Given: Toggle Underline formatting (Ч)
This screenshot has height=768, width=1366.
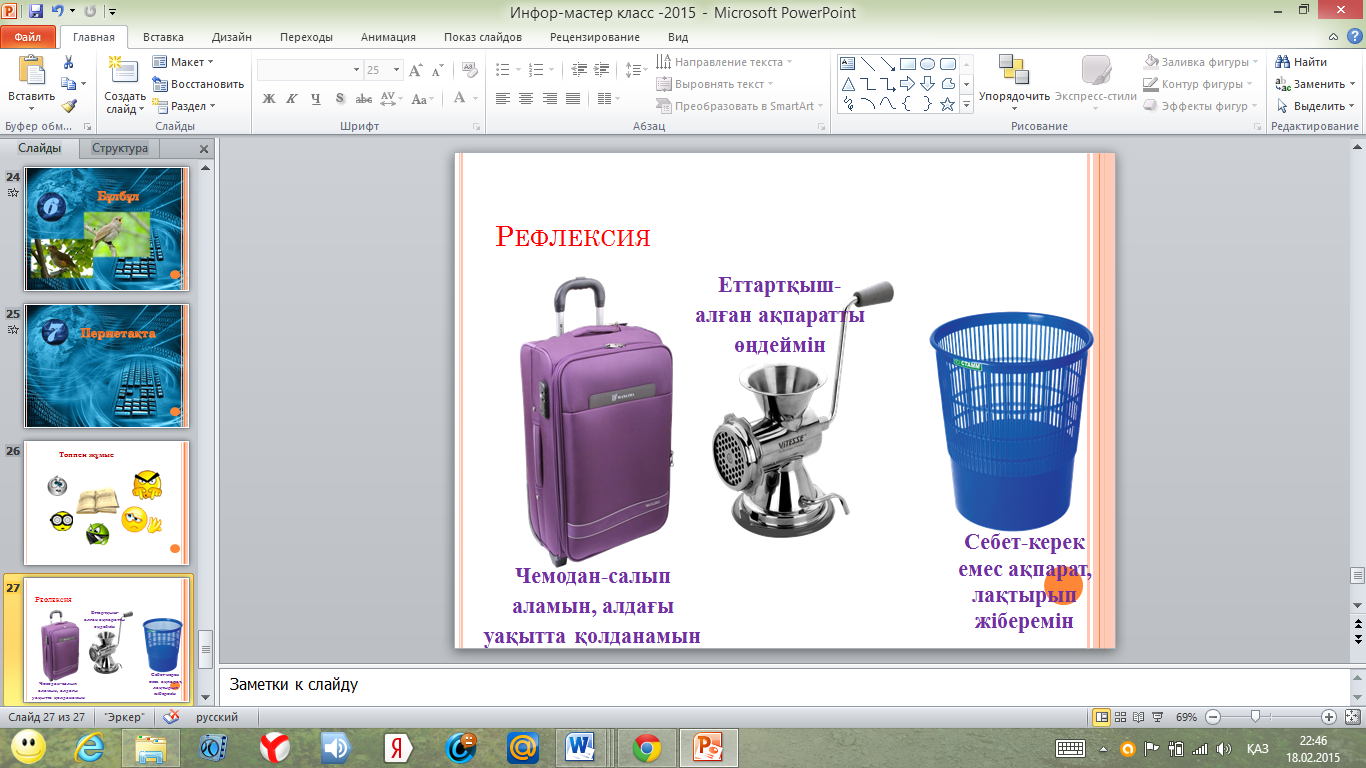Looking at the screenshot, I should (x=316, y=99).
